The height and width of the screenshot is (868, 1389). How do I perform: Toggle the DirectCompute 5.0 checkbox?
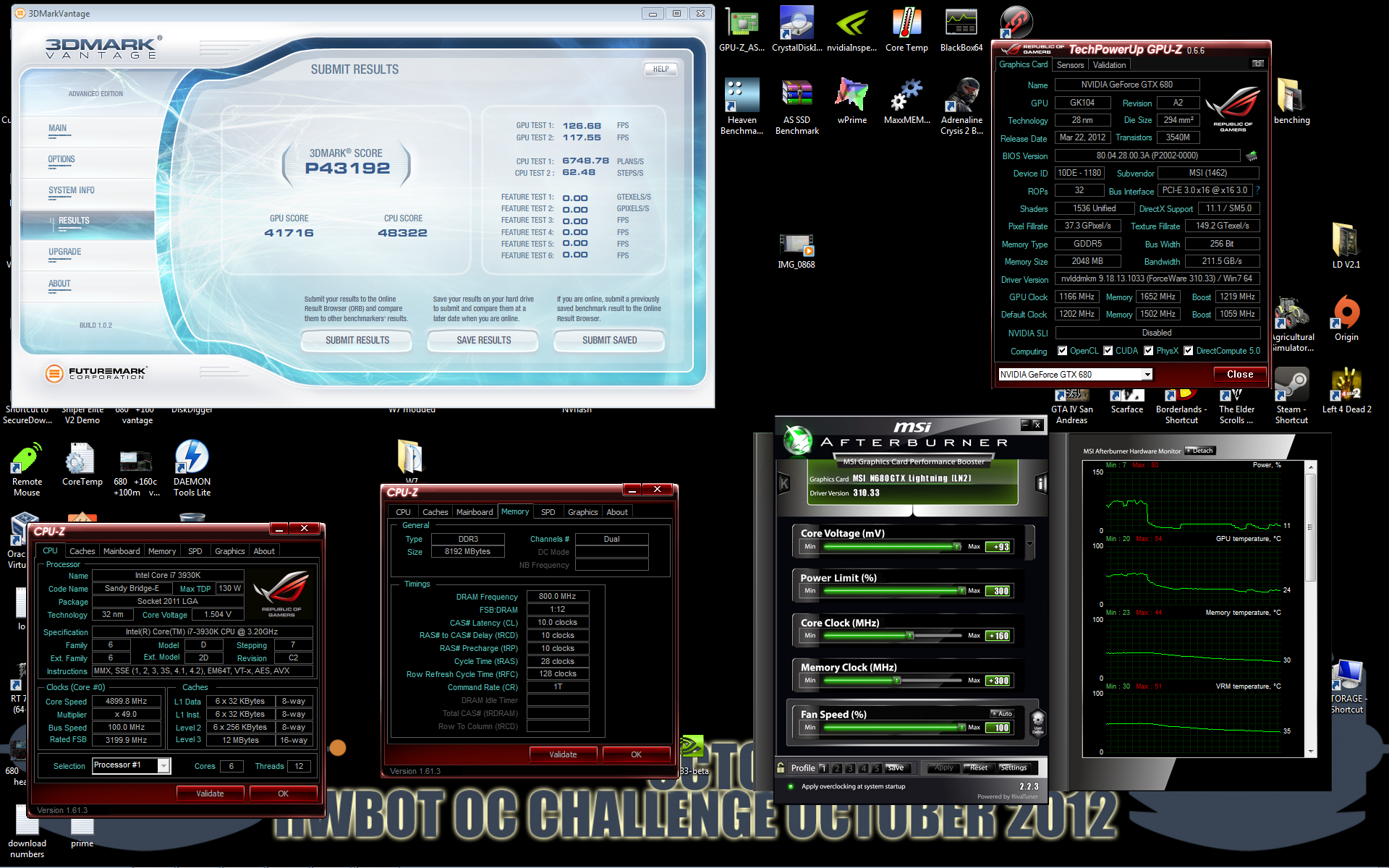coord(1188,351)
